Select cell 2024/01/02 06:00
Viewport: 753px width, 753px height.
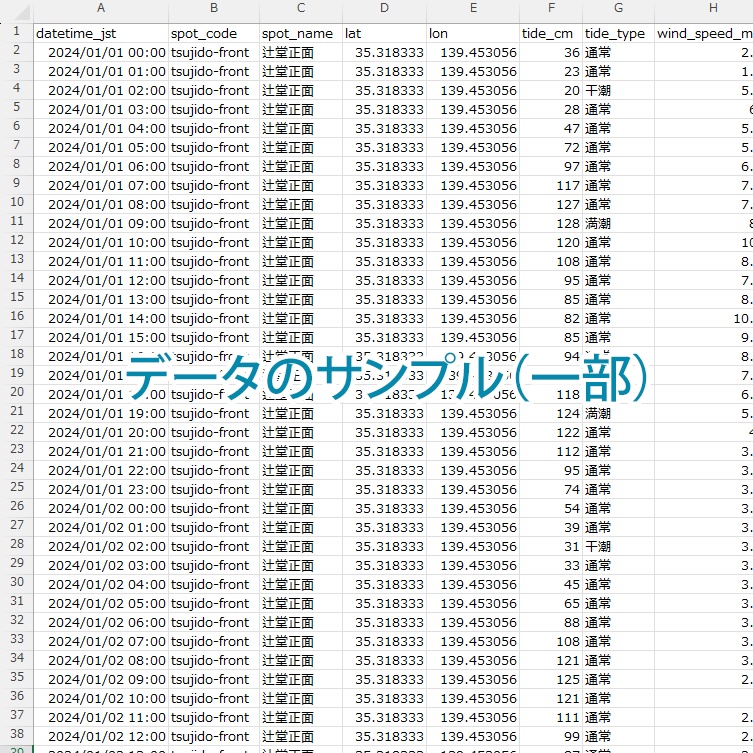101,622
